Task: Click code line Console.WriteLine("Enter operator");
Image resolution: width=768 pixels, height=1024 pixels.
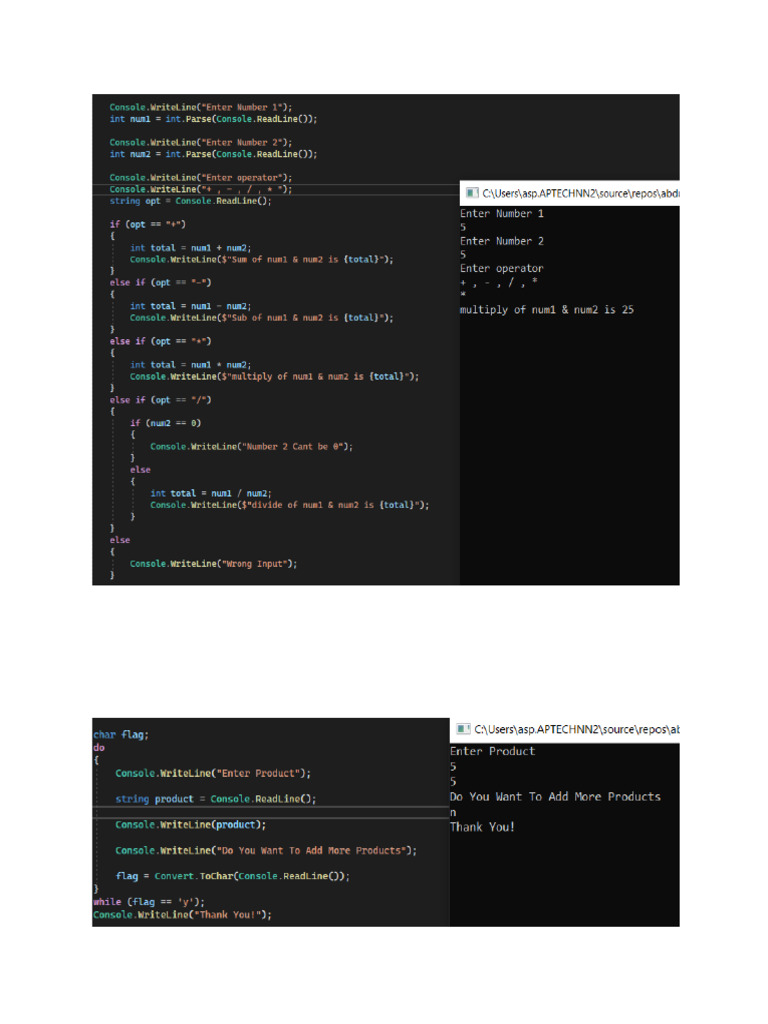Action: tap(200, 178)
